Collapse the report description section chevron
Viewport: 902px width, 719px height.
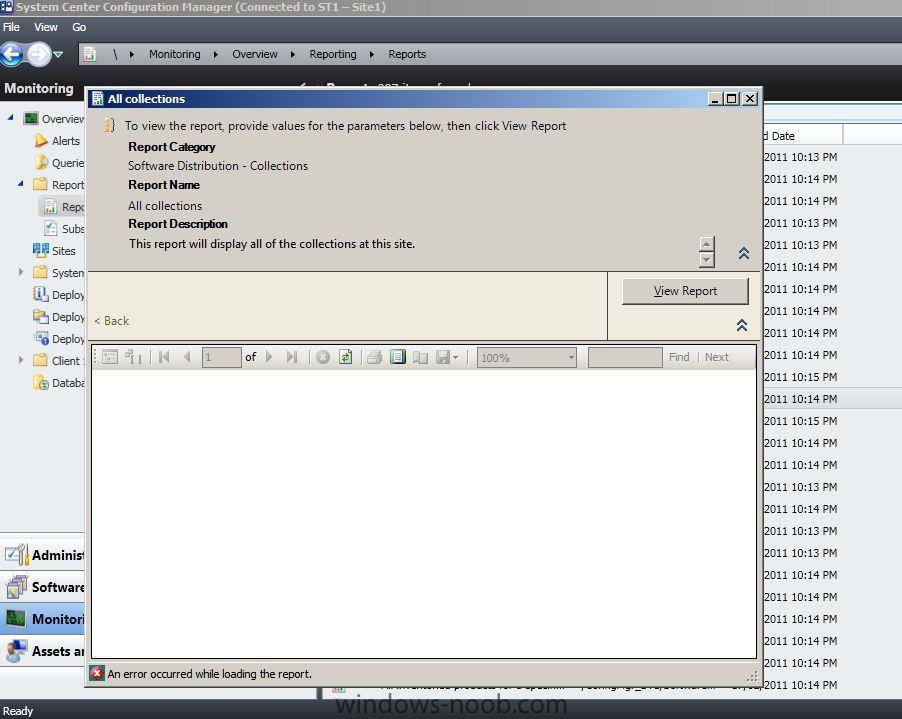[744, 253]
